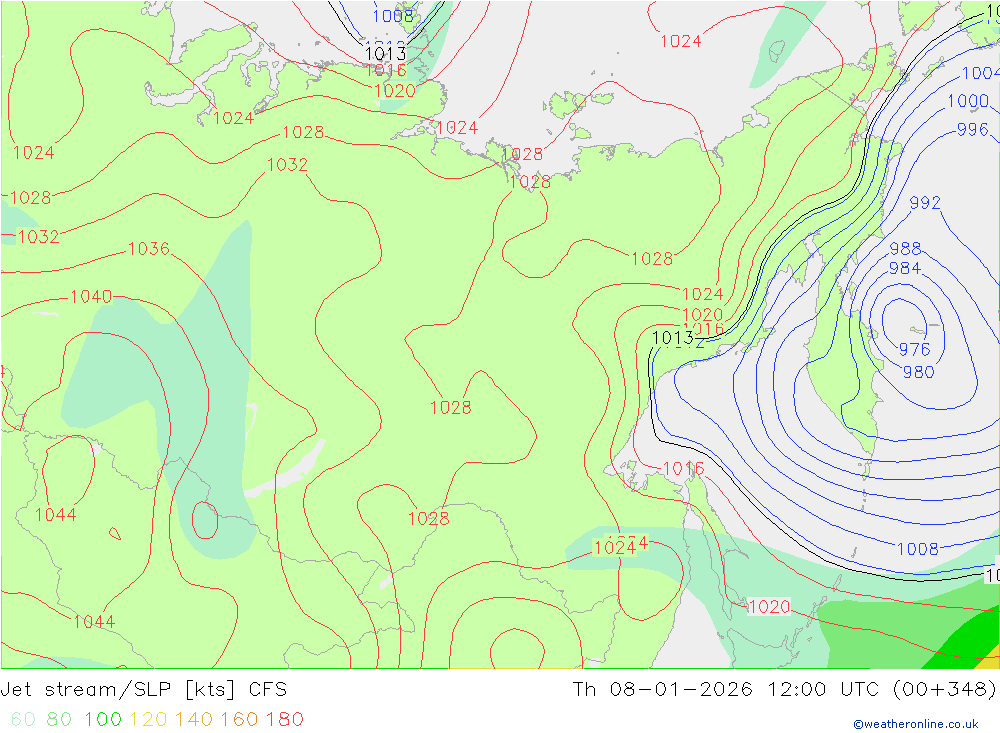The width and height of the screenshot is (1000, 733).
Task: Click the red 1040 isobar label
Action: pos(91,297)
